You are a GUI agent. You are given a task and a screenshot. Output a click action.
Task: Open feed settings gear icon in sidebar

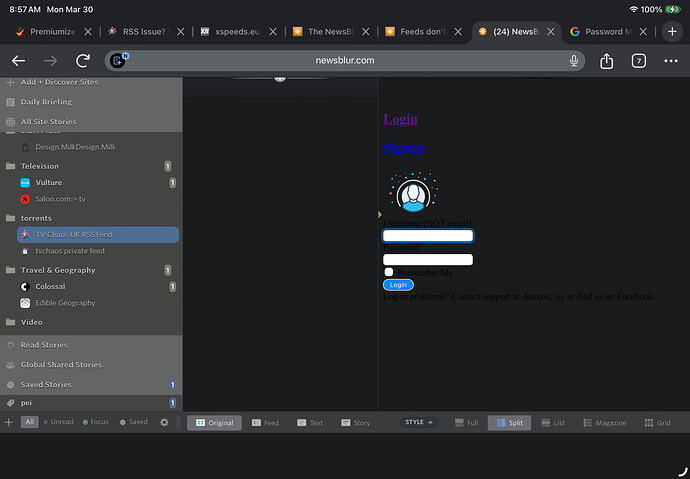click(x=165, y=423)
